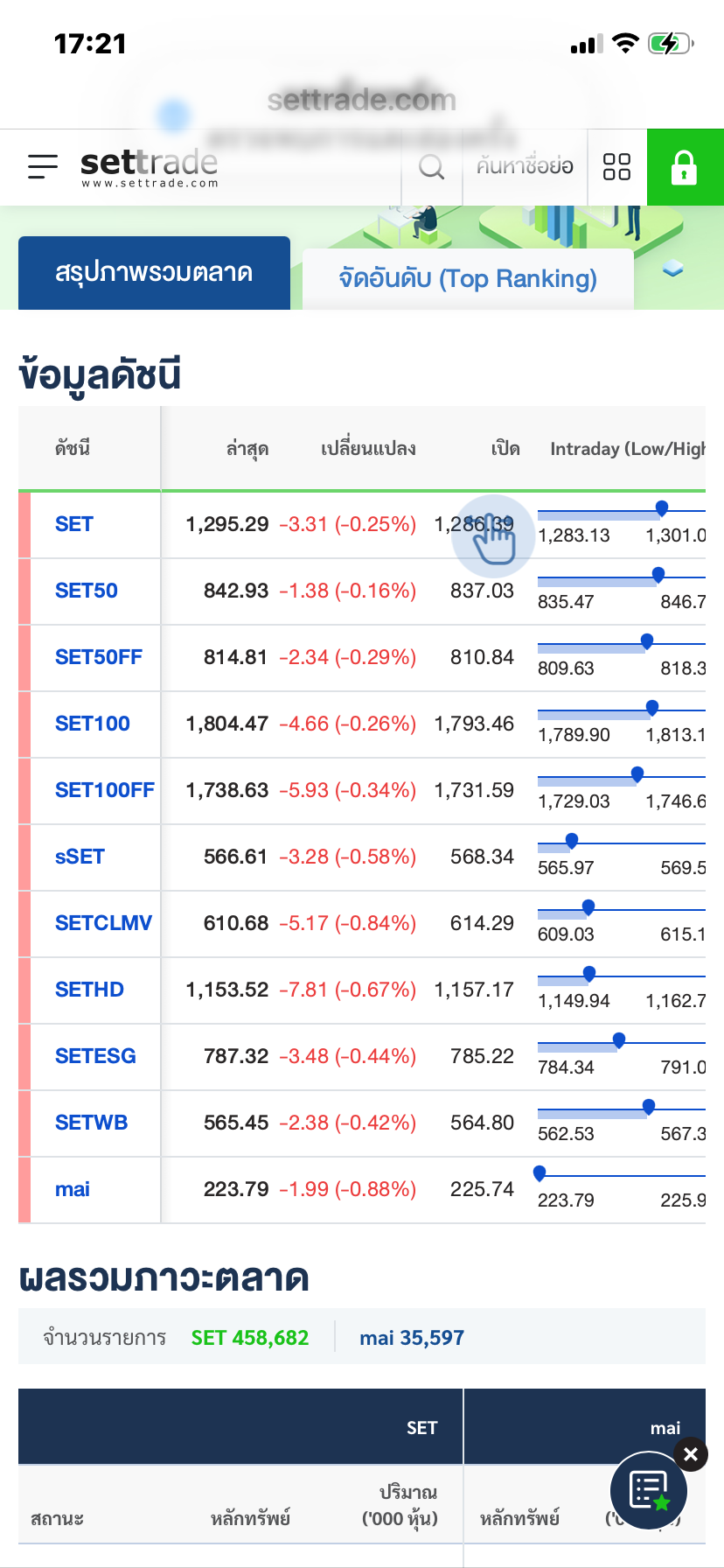Tap the green padlock login icon
The height and width of the screenshot is (1568, 724).
685,167
